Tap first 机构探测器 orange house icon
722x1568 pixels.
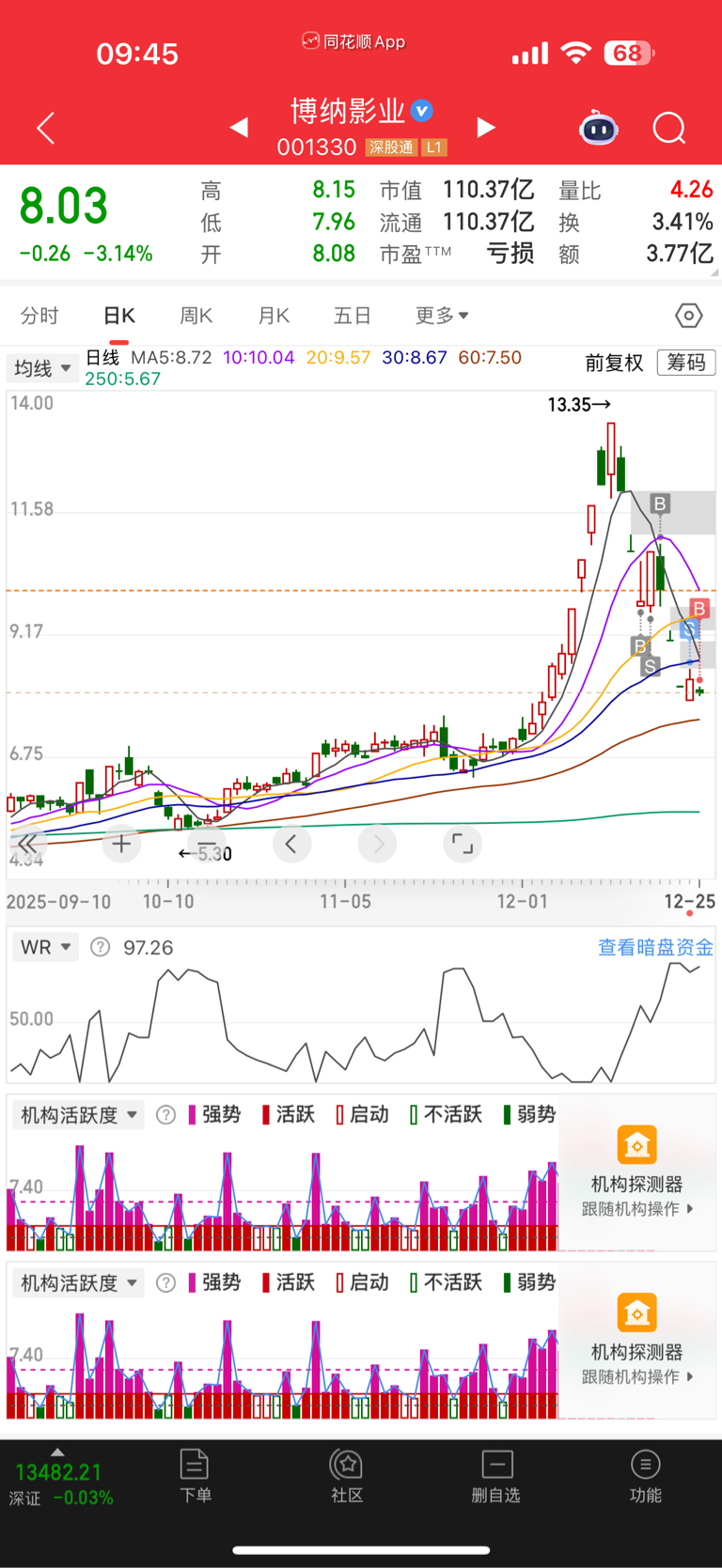[636, 1144]
